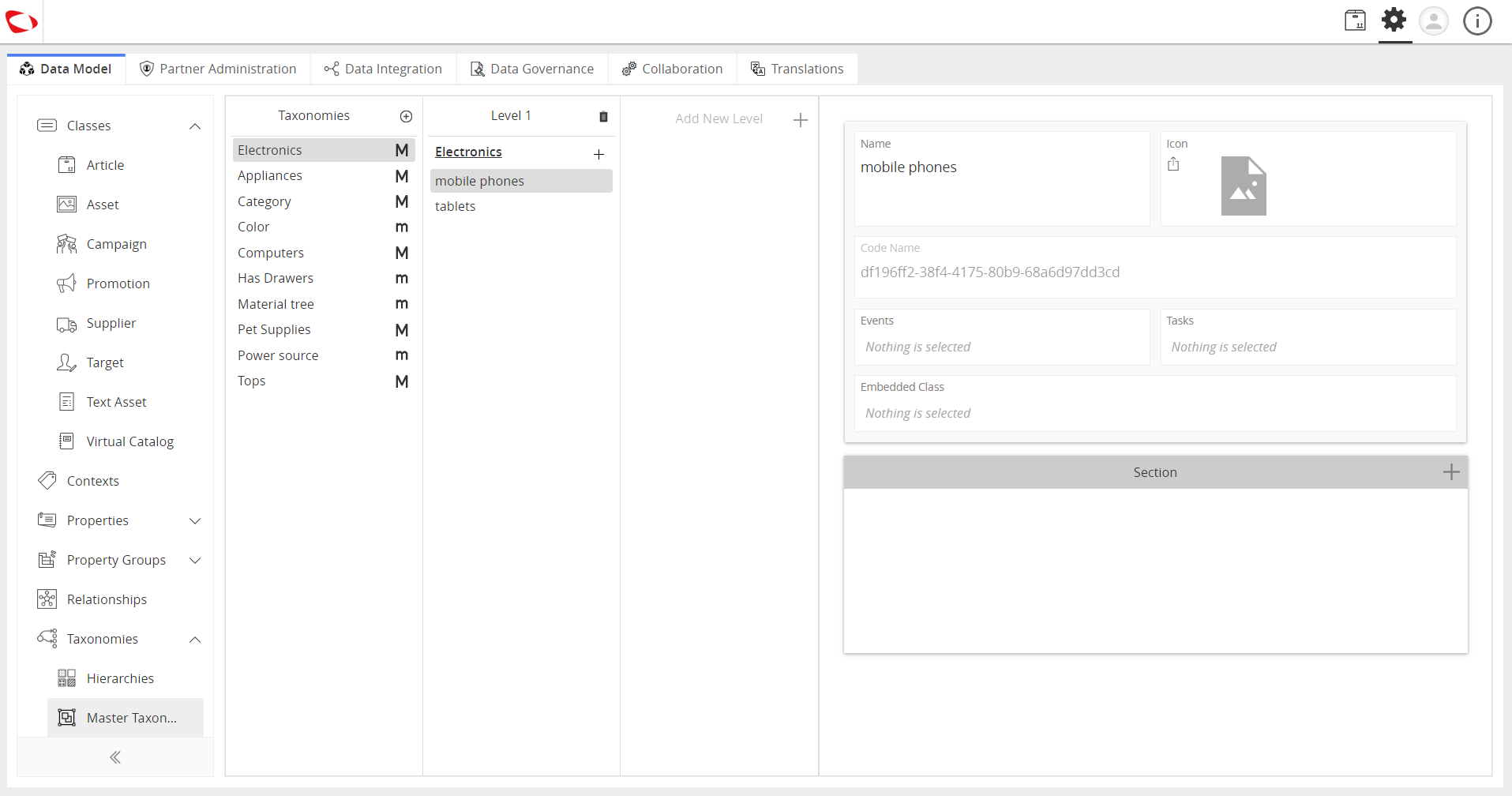Open the Tasks selection dropdown

tap(1308, 347)
